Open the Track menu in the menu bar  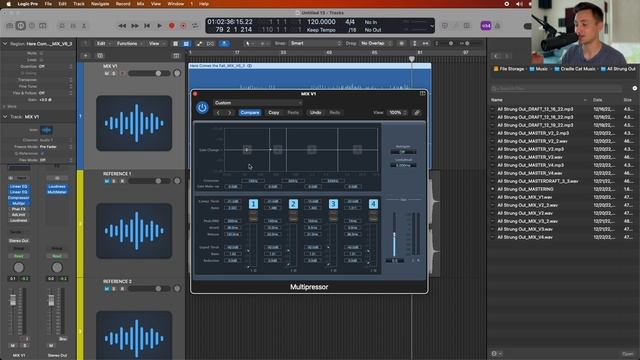[x=78, y=4]
